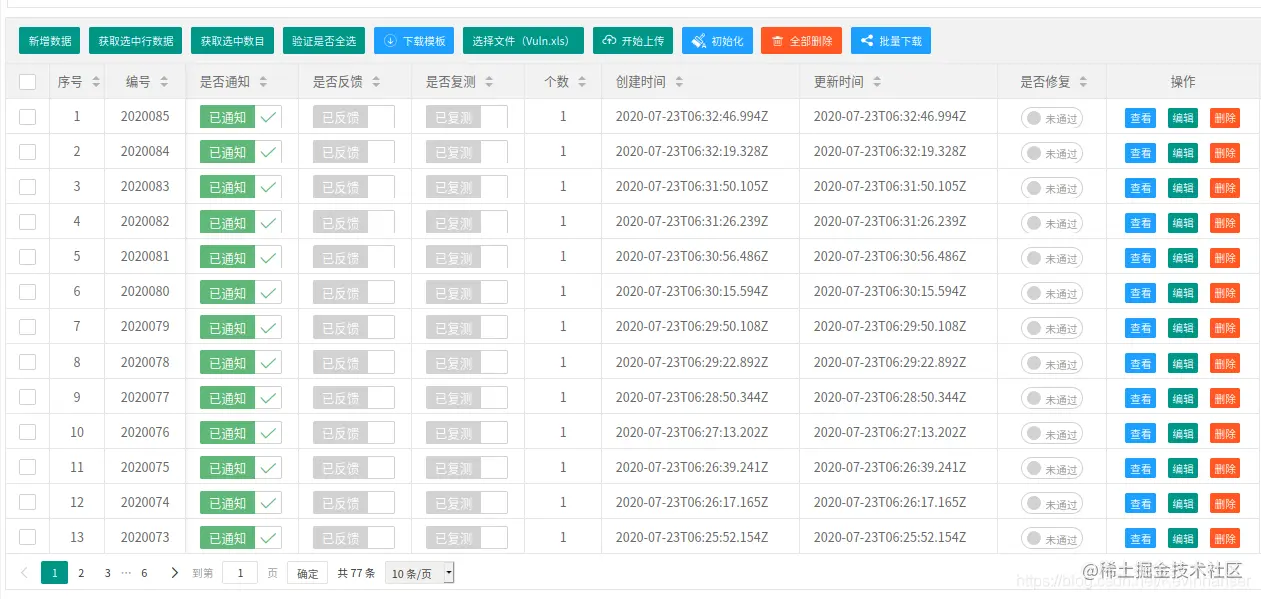Screen dimensions: 1261x599
Task: Go to page 2
Action: point(82,573)
